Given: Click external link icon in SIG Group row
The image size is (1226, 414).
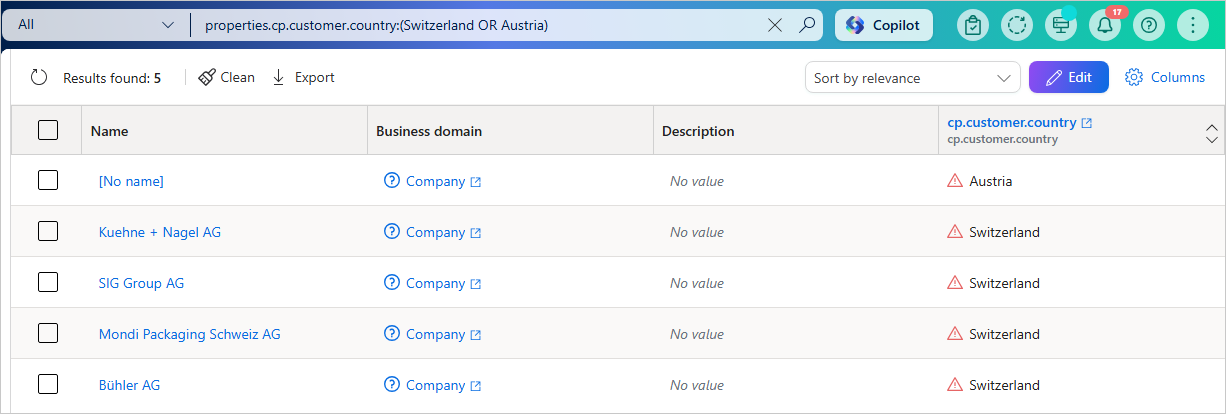Looking at the screenshot, I should (476, 284).
